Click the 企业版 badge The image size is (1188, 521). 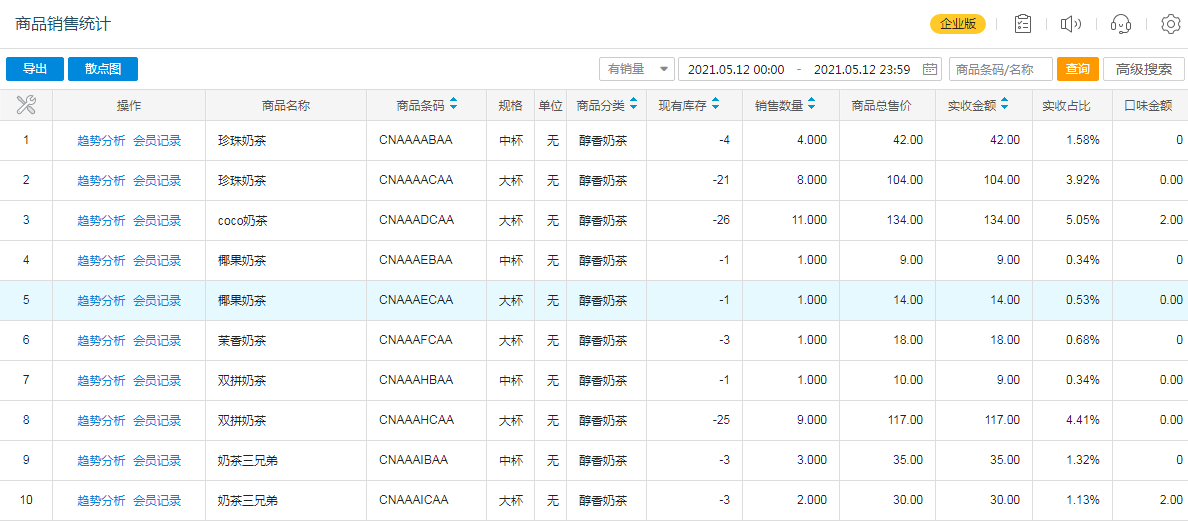[958, 24]
